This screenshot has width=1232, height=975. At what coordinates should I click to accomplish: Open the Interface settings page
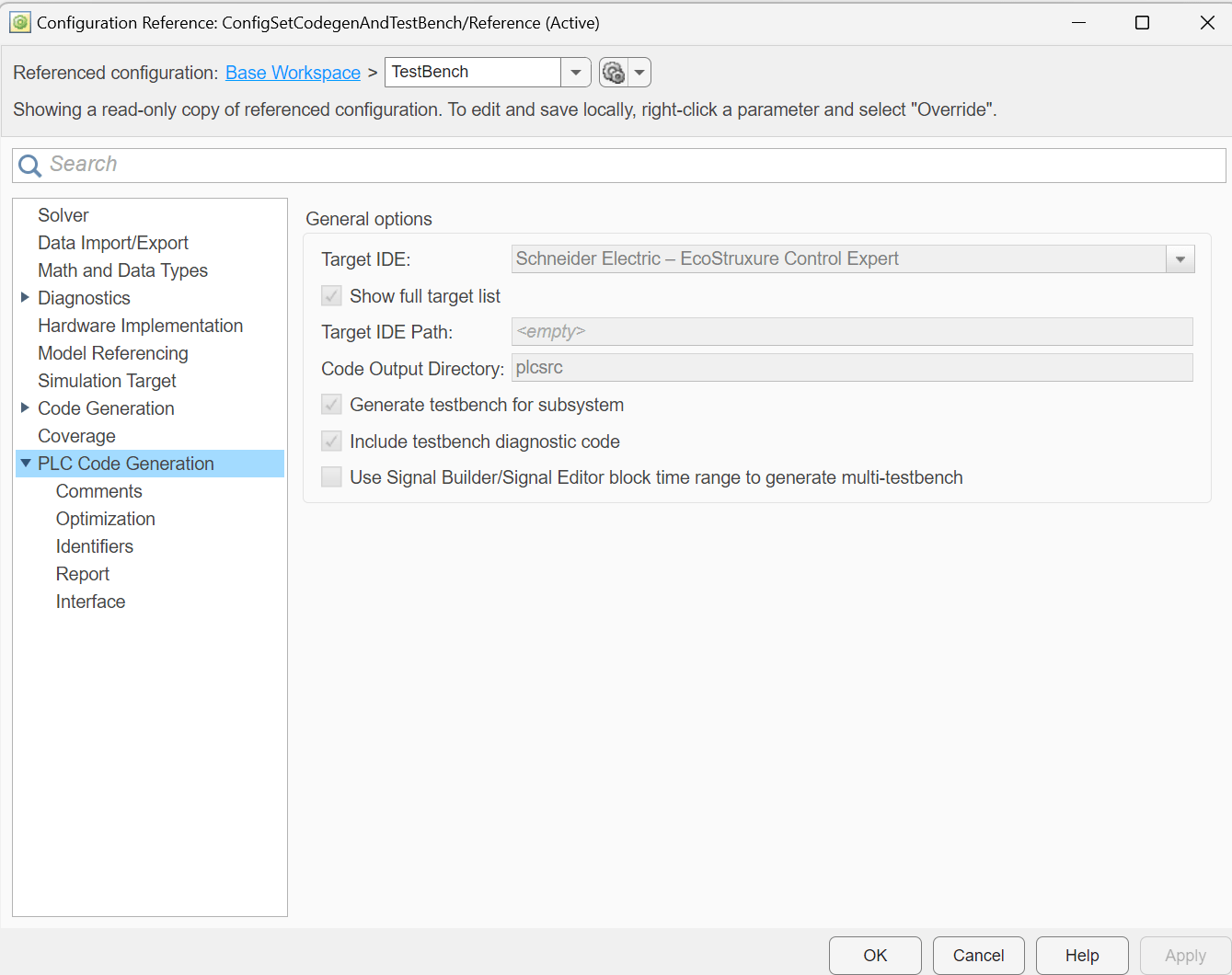[x=90, y=601]
